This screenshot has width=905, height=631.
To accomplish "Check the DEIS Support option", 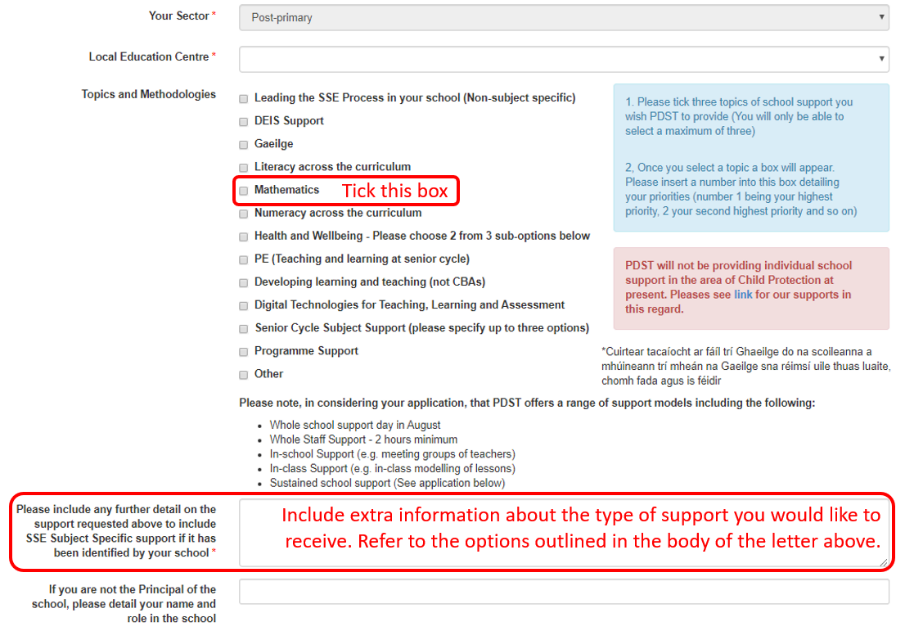I will [244, 122].
